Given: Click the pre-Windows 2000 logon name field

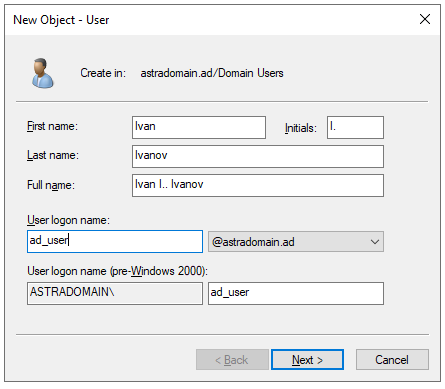Looking at the screenshot, I should click(x=296, y=293).
